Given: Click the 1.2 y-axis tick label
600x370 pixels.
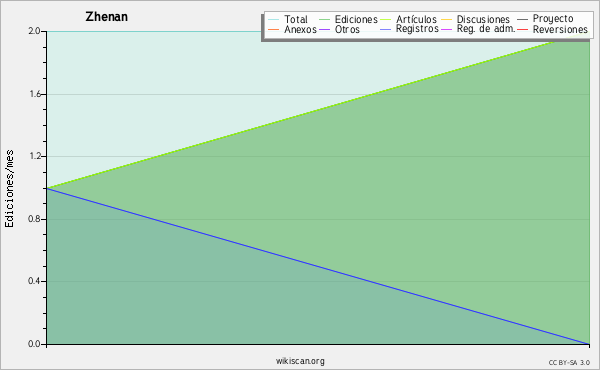Looking at the screenshot, I should (x=35, y=156).
